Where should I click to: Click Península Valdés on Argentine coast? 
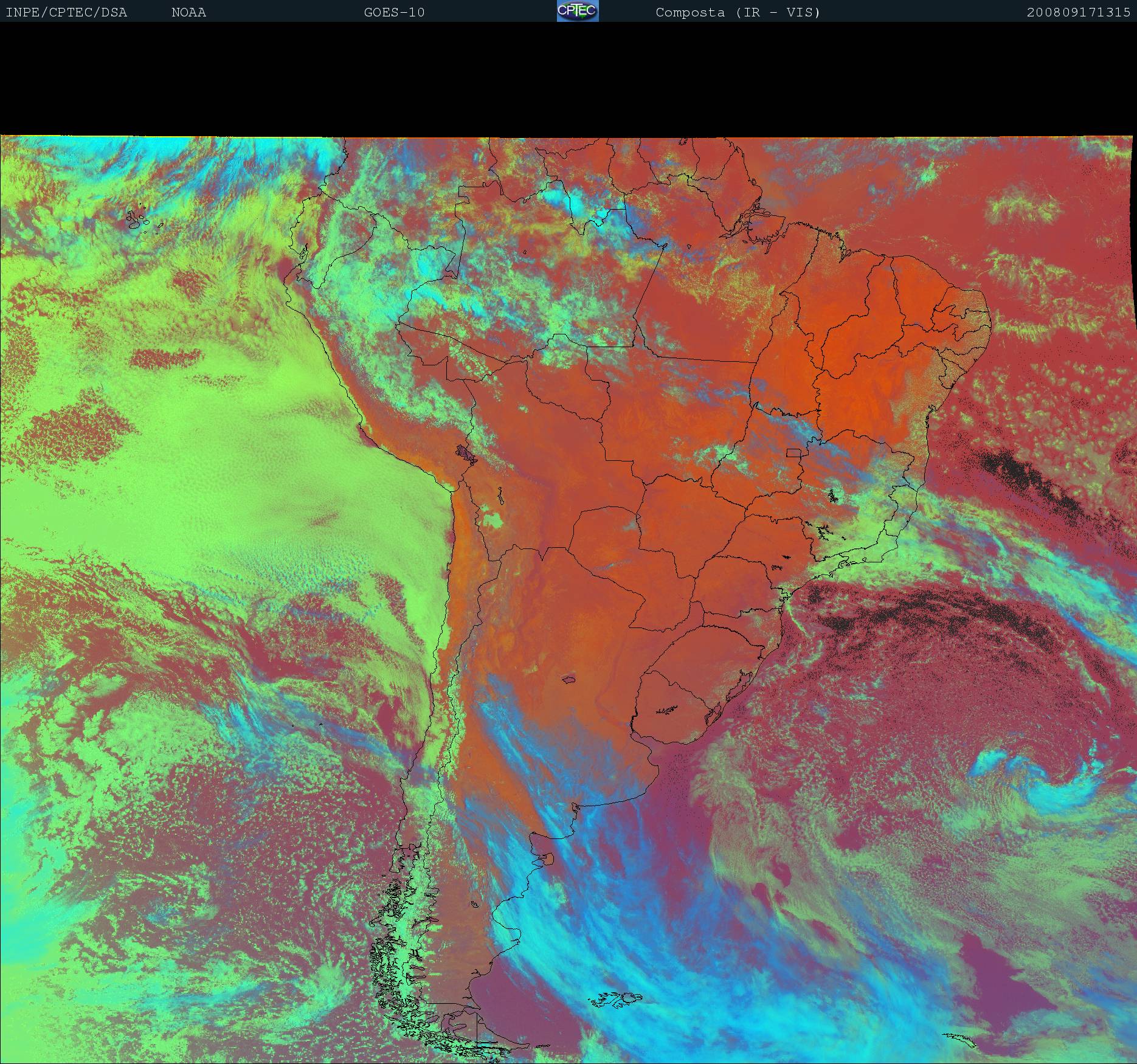546,859
